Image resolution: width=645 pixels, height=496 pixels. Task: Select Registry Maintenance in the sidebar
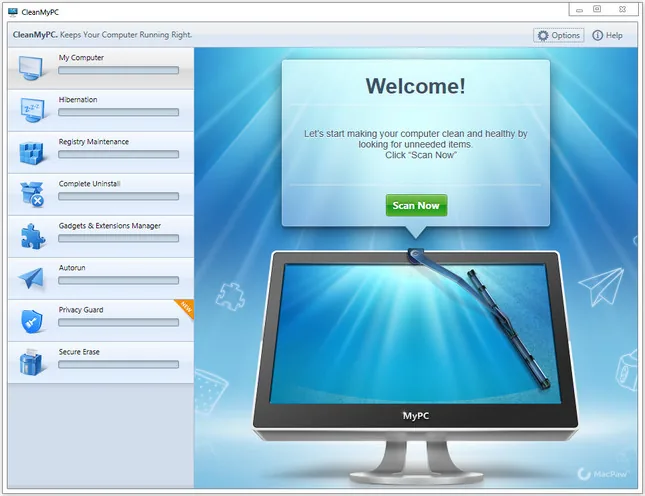point(101,153)
